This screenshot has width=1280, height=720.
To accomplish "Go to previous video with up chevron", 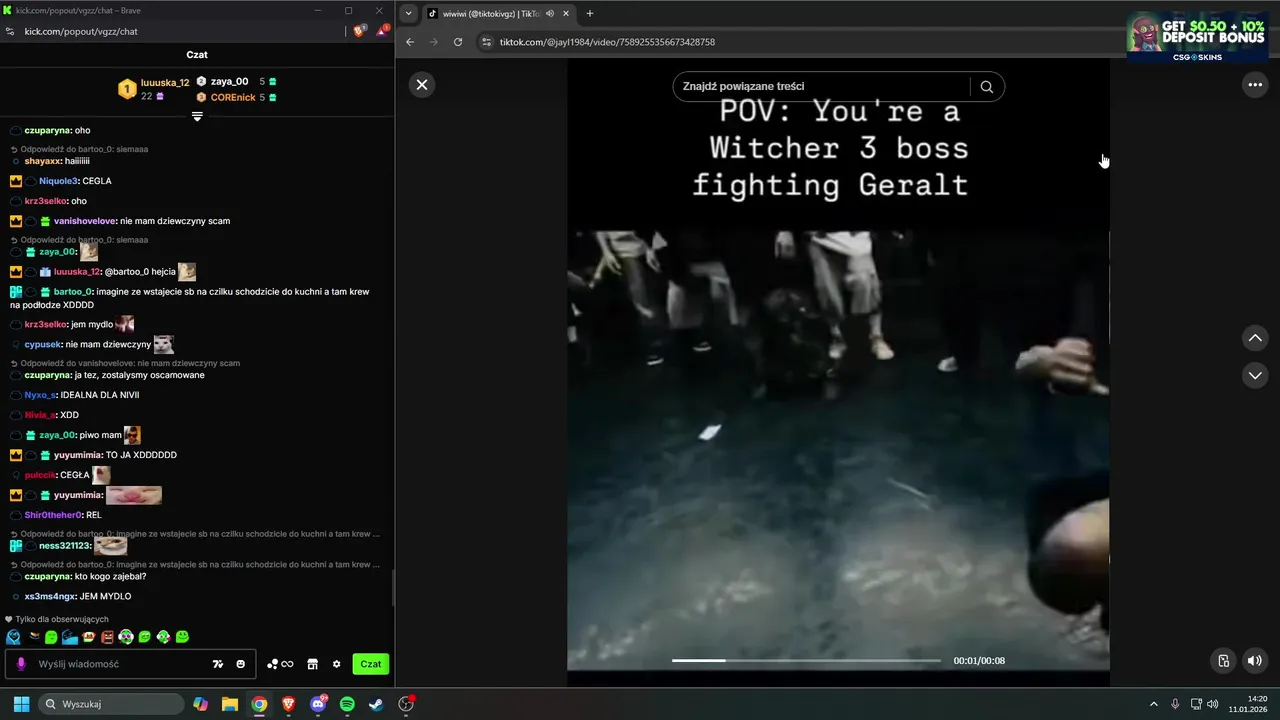I will point(1255,338).
